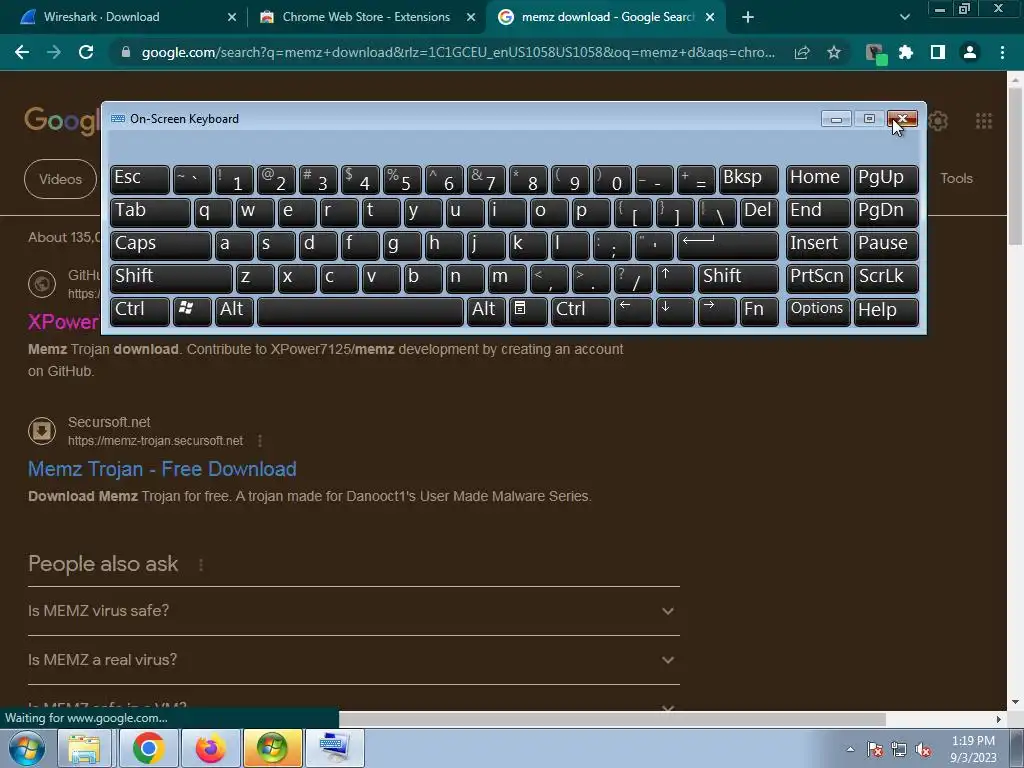Screen dimensions: 1024x768
Task: Show hidden tray icons arrow
Action: click(x=850, y=749)
